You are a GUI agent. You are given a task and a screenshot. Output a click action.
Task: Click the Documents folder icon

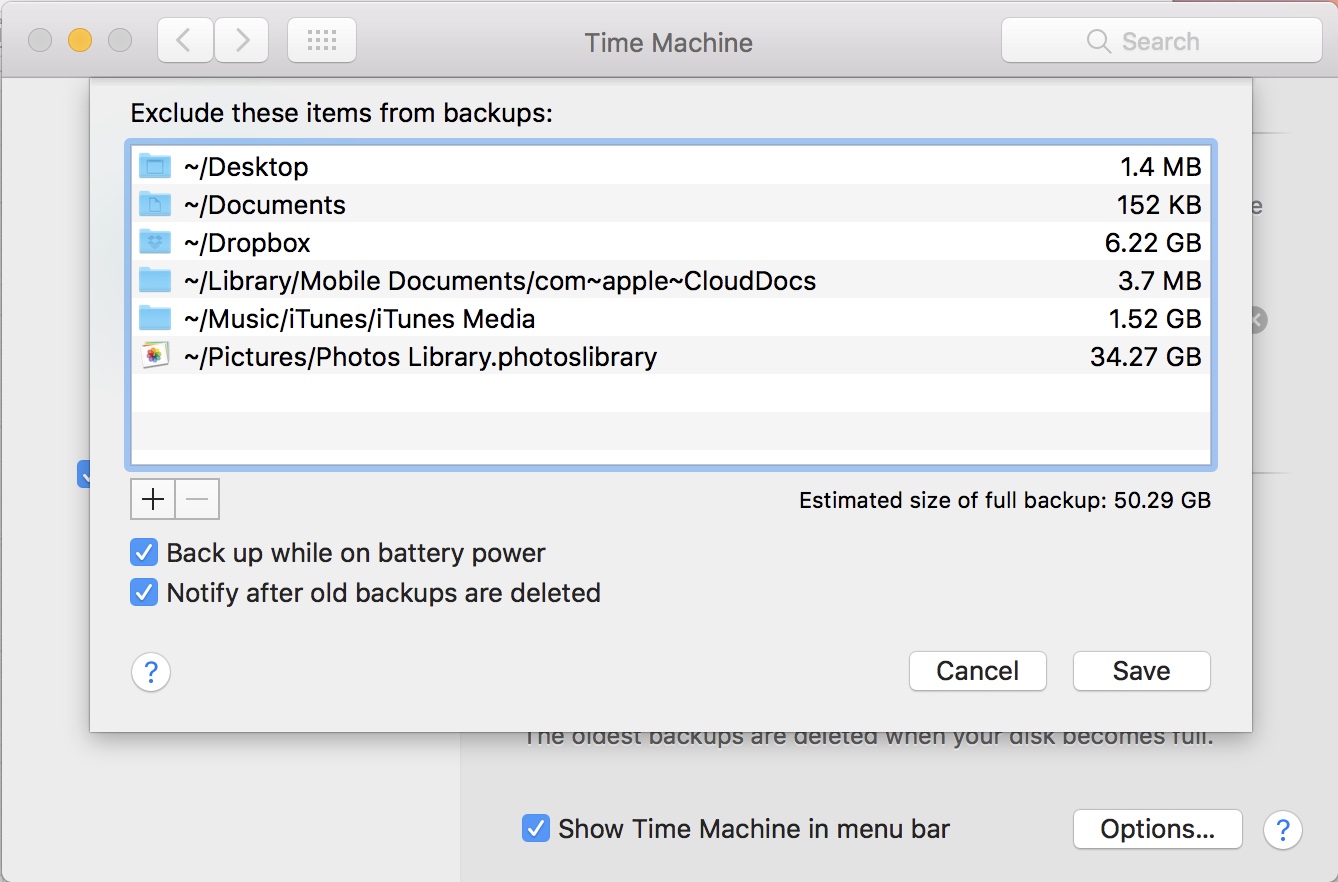point(155,204)
